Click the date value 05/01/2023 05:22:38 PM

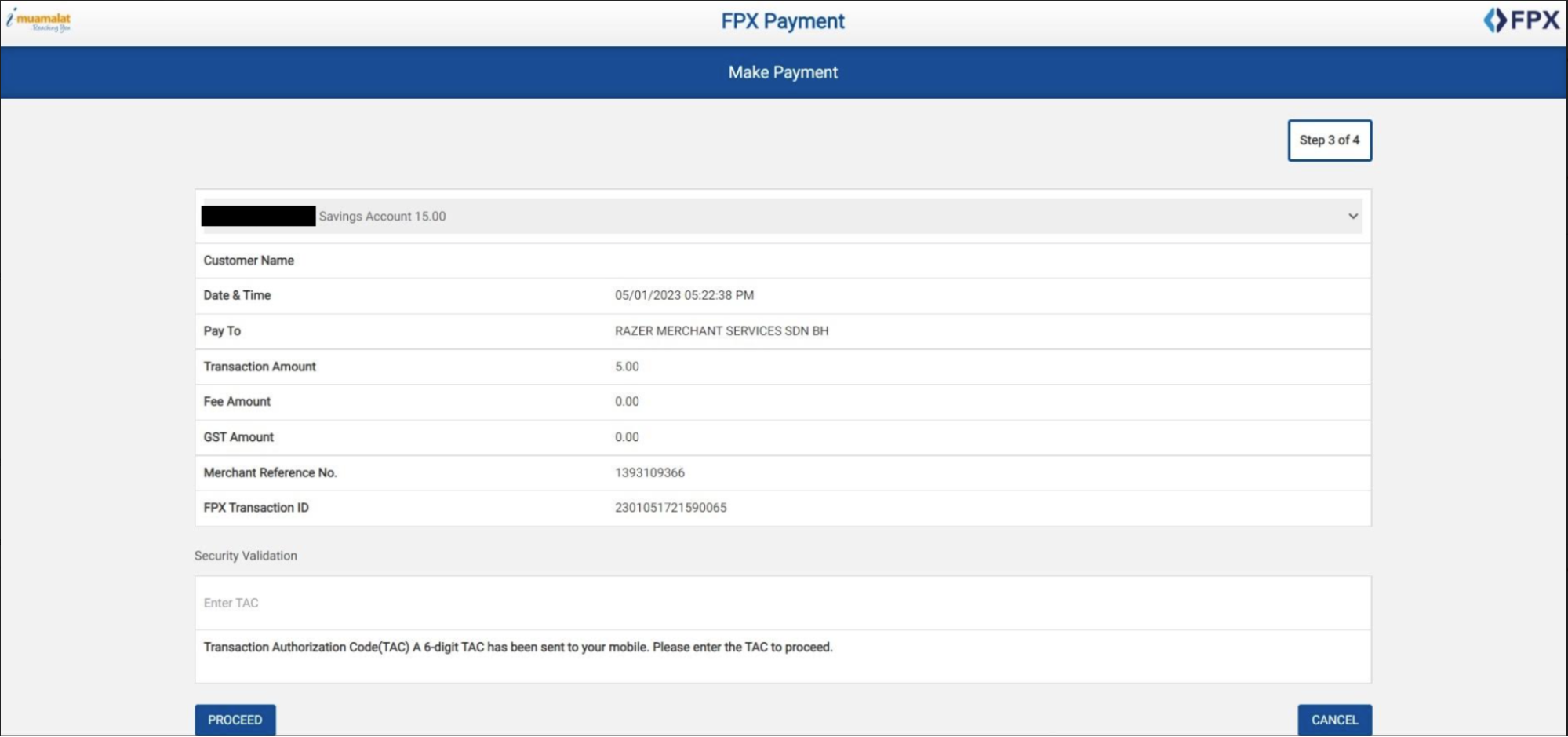click(x=684, y=296)
